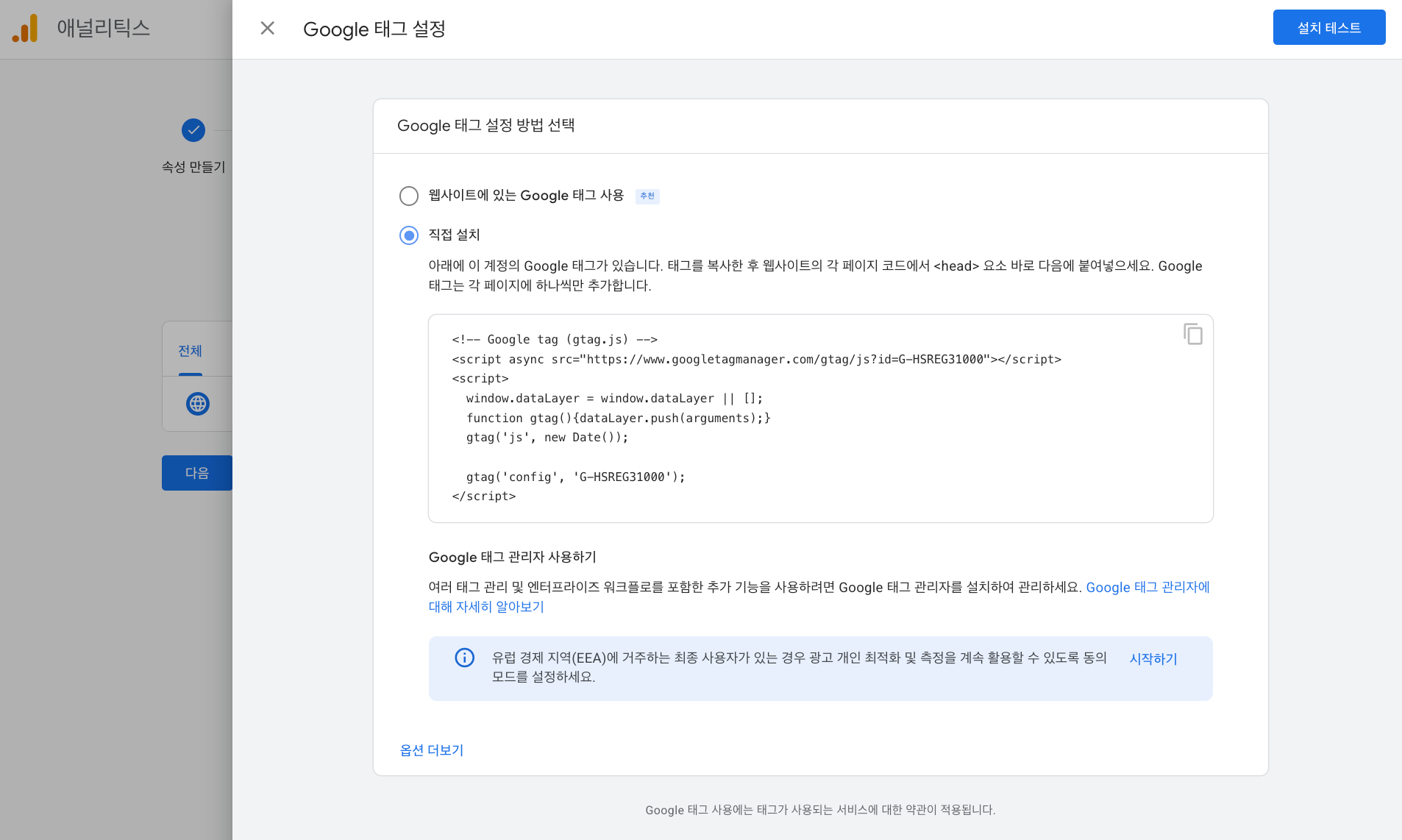Click the 추천 badge

tap(647, 196)
